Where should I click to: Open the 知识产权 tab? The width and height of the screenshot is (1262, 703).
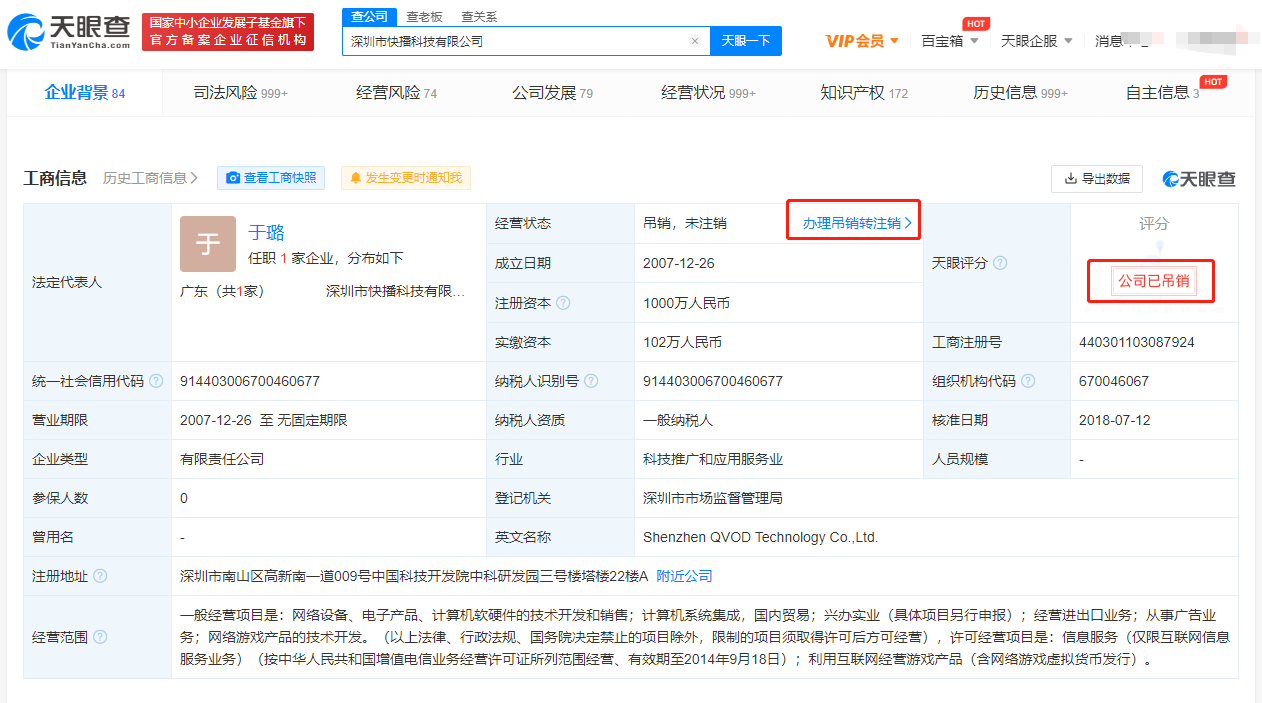[864, 93]
